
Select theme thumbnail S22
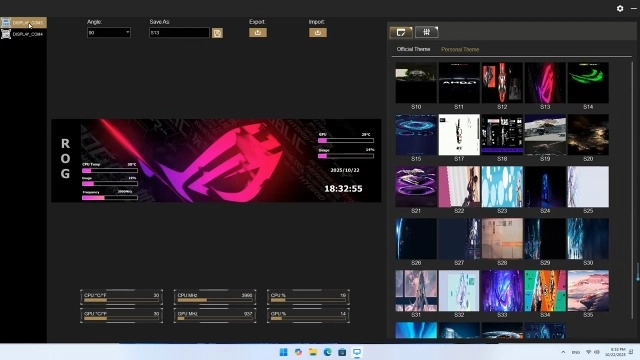coord(459,187)
